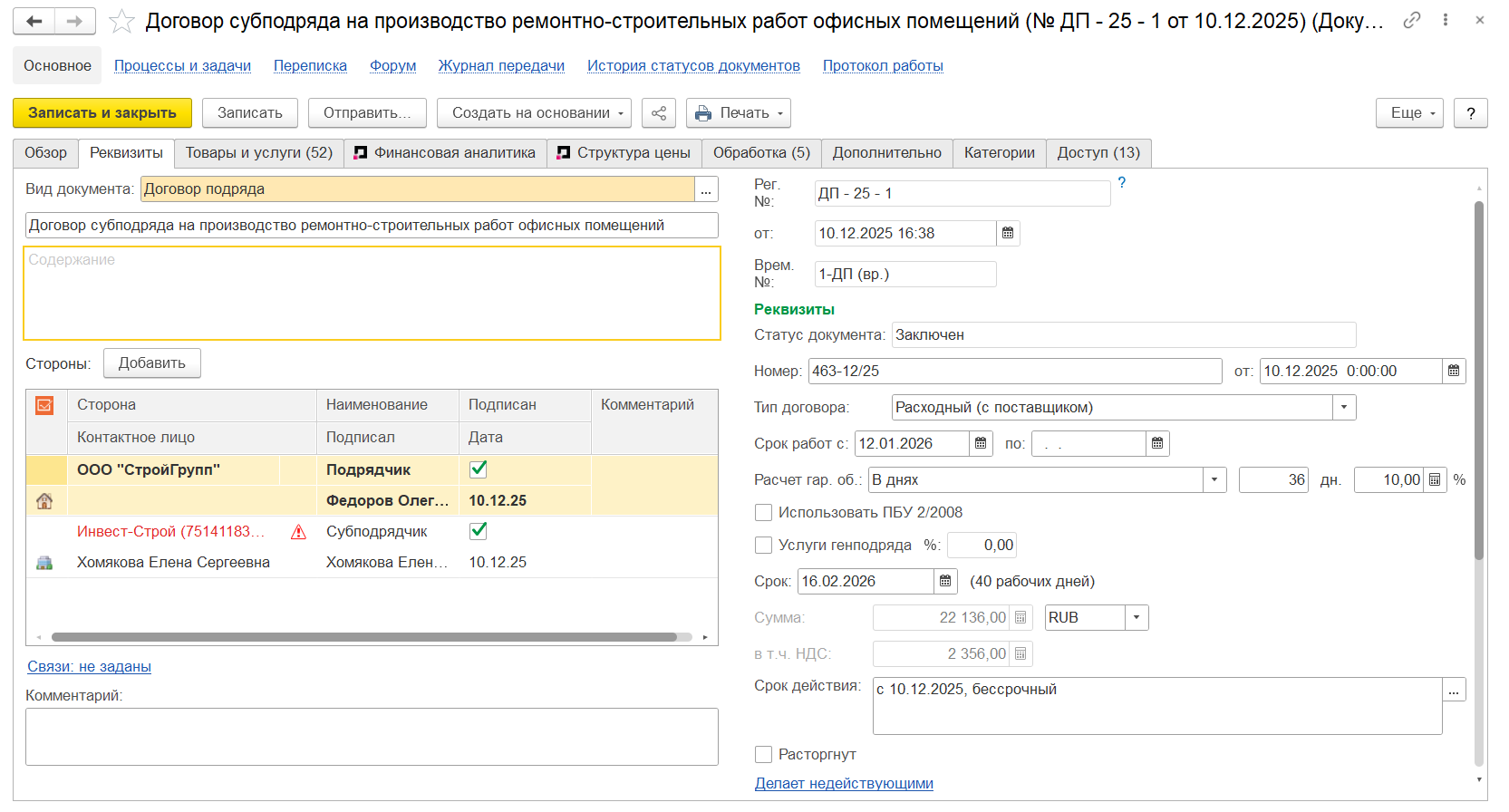Click horizontal scrollbar of parties table
The height and width of the screenshot is (812, 1509).
pos(363,637)
